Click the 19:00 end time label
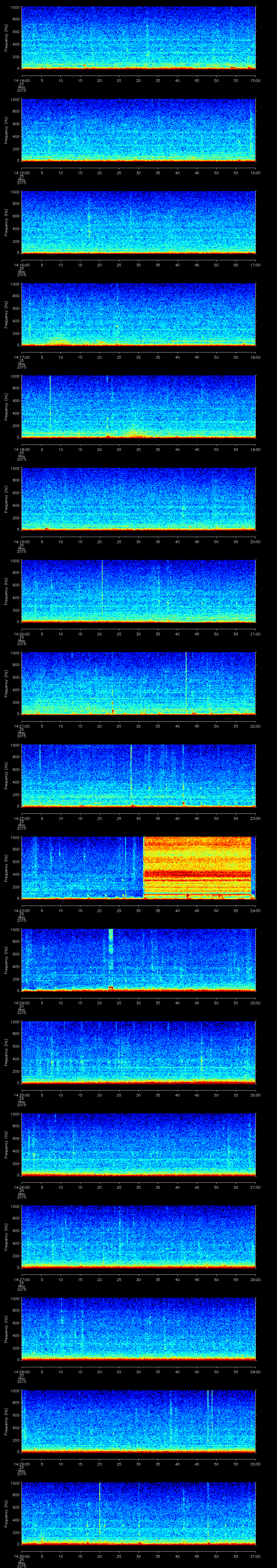This screenshot has height=1568, width=277. coord(255,449)
